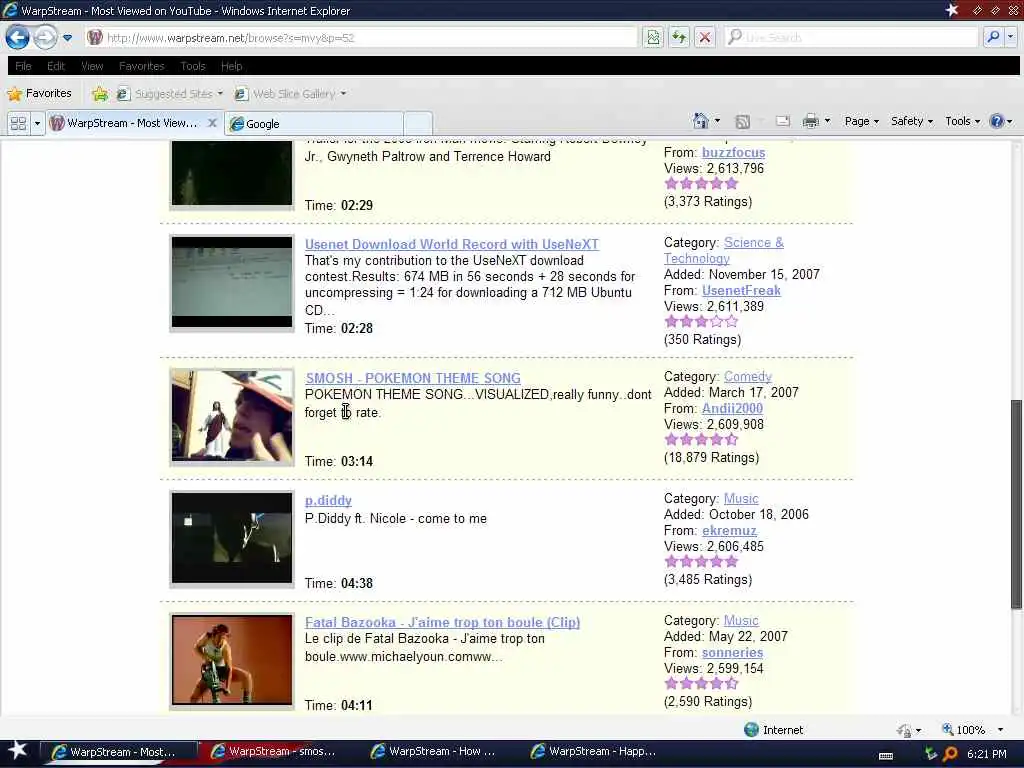
Task: Open the Tools menu in menu bar
Action: pos(193,66)
